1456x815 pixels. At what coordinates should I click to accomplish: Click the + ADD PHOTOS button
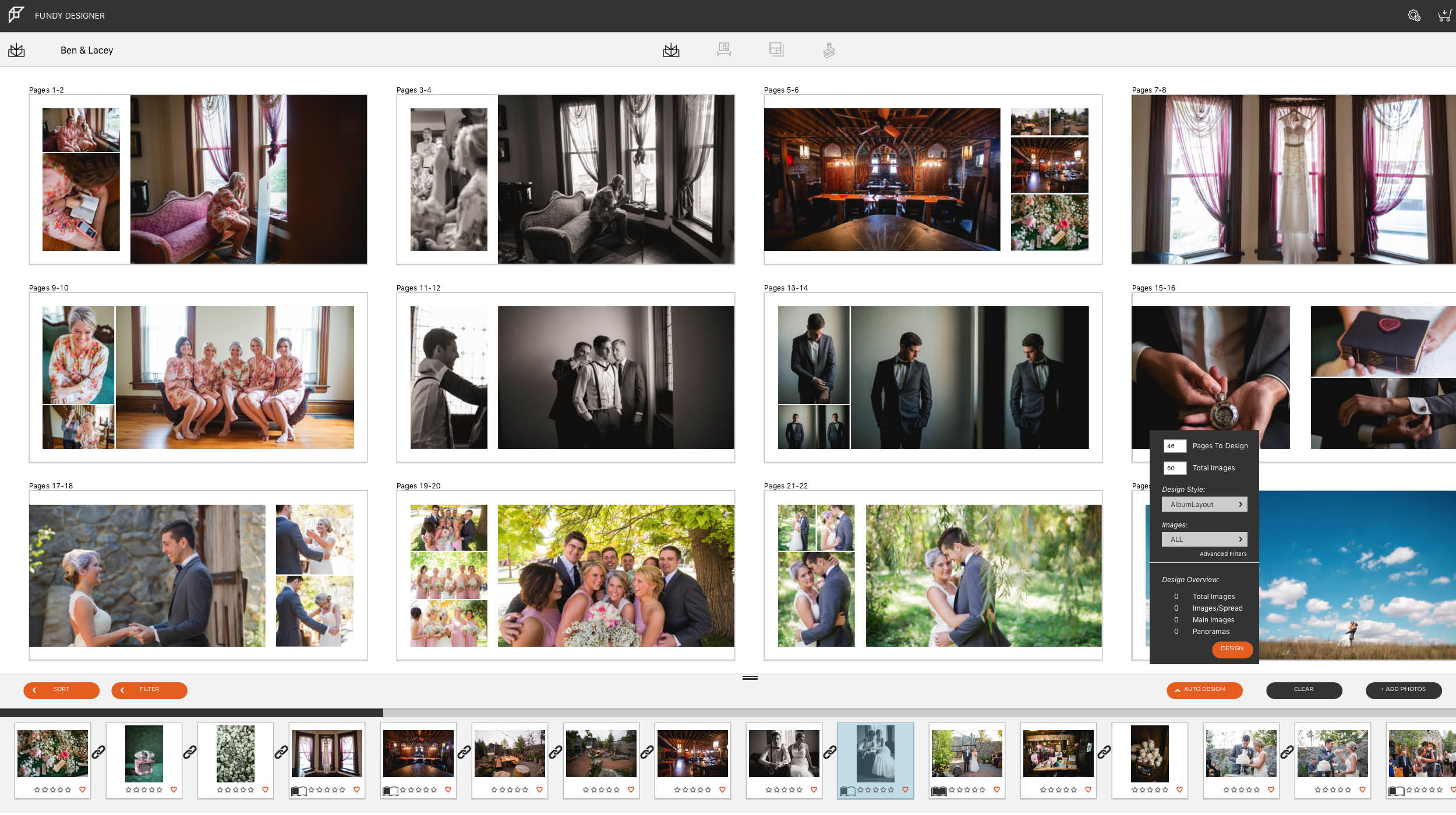(1404, 690)
